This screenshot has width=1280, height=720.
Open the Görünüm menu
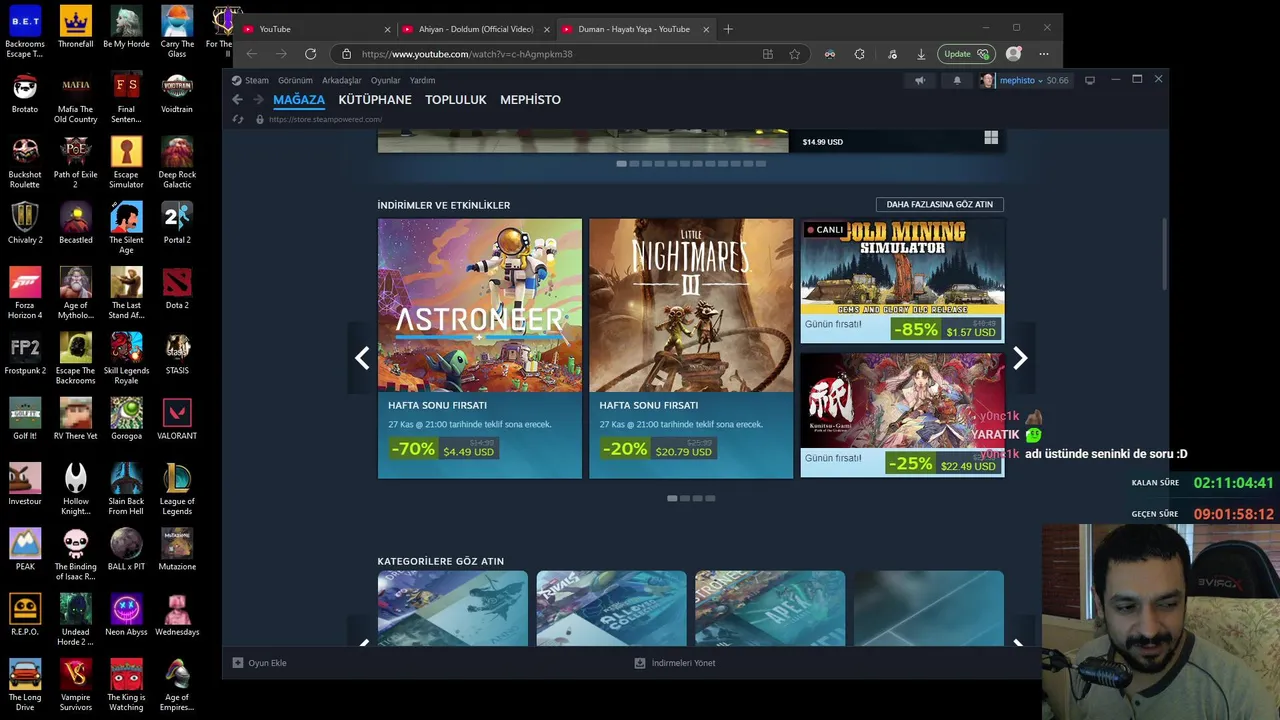(295, 80)
